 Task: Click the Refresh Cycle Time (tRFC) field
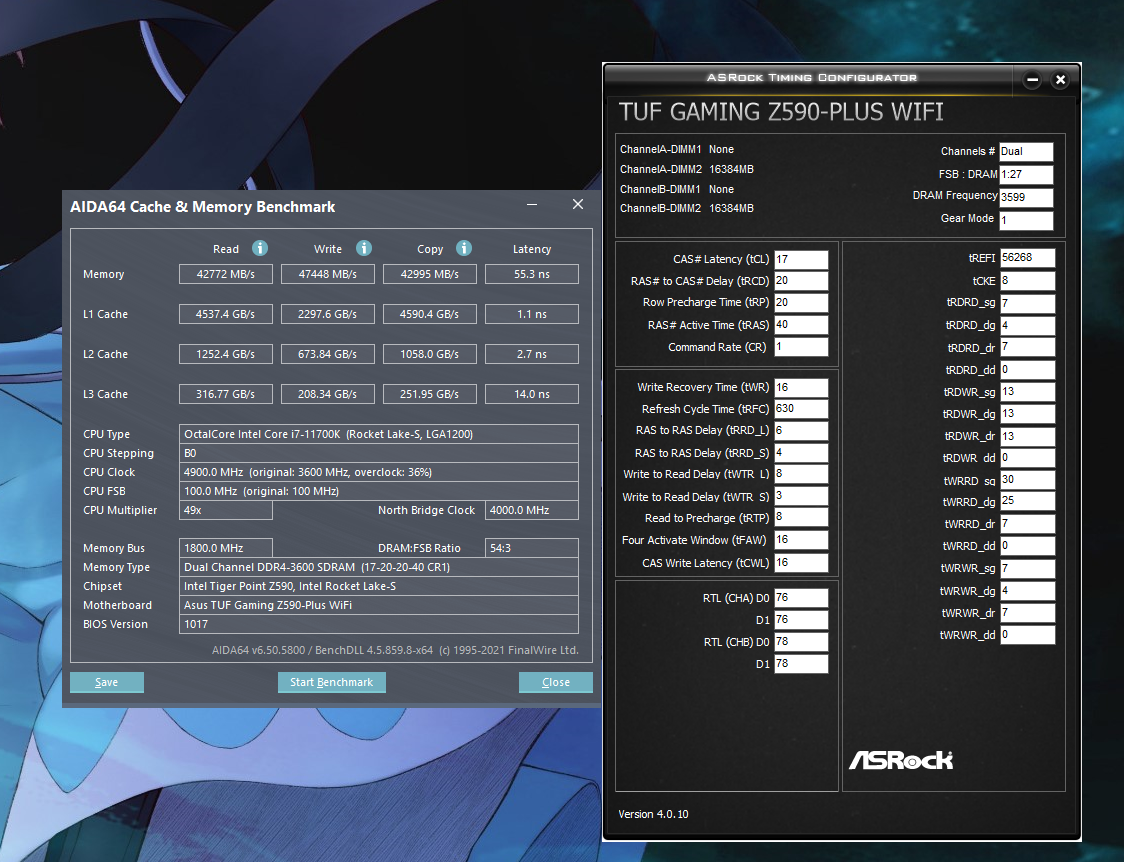(801, 408)
